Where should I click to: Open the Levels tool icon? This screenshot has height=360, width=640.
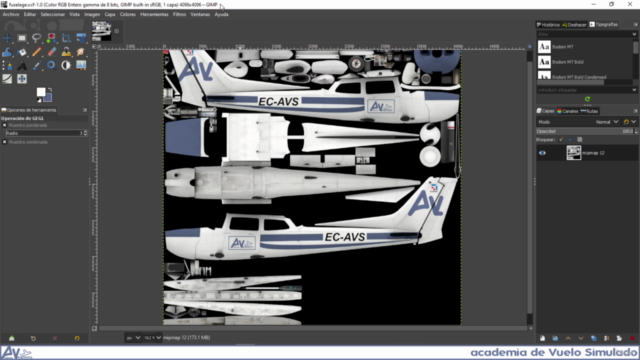(x=81, y=65)
